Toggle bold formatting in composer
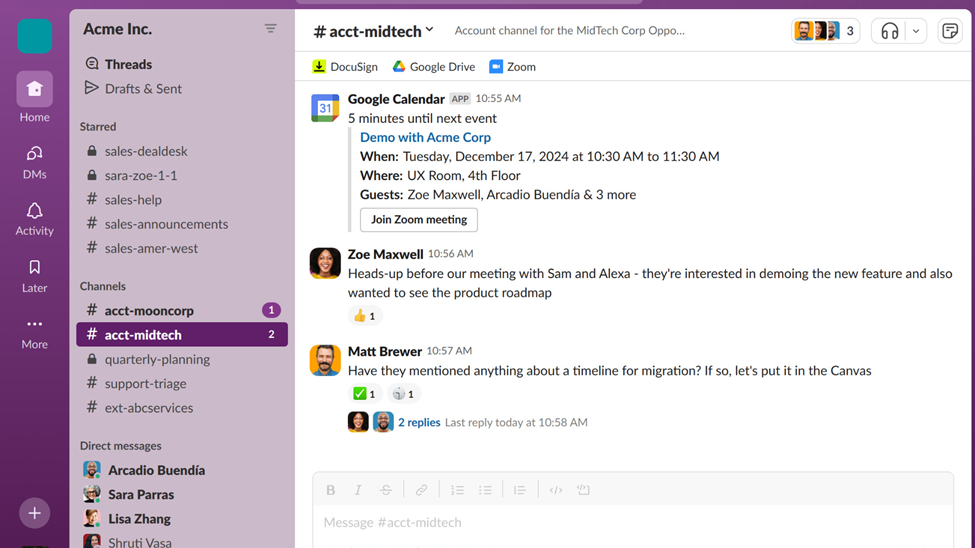This screenshot has height=548, width=975. click(331, 490)
